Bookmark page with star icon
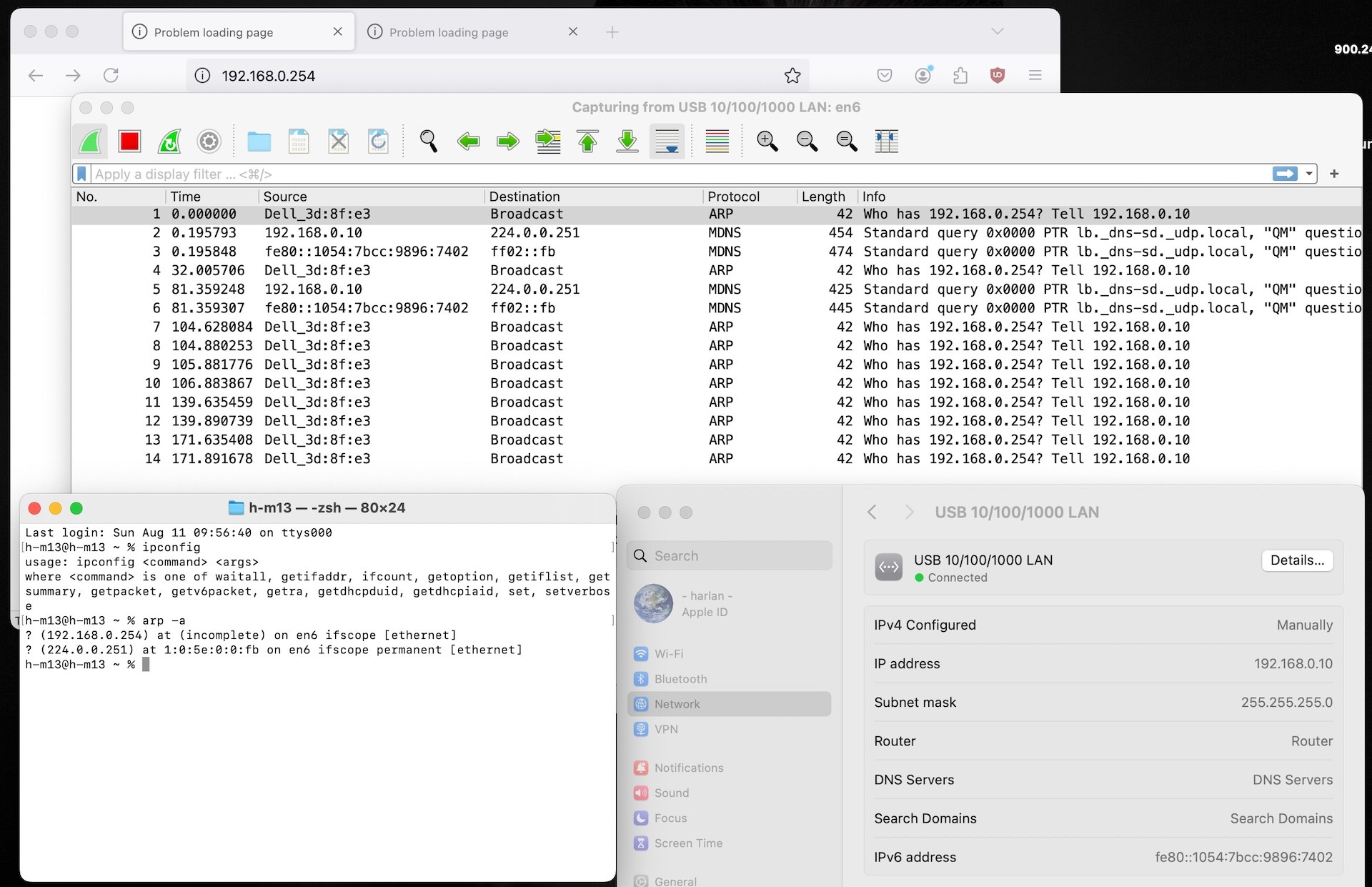 [792, 76]
